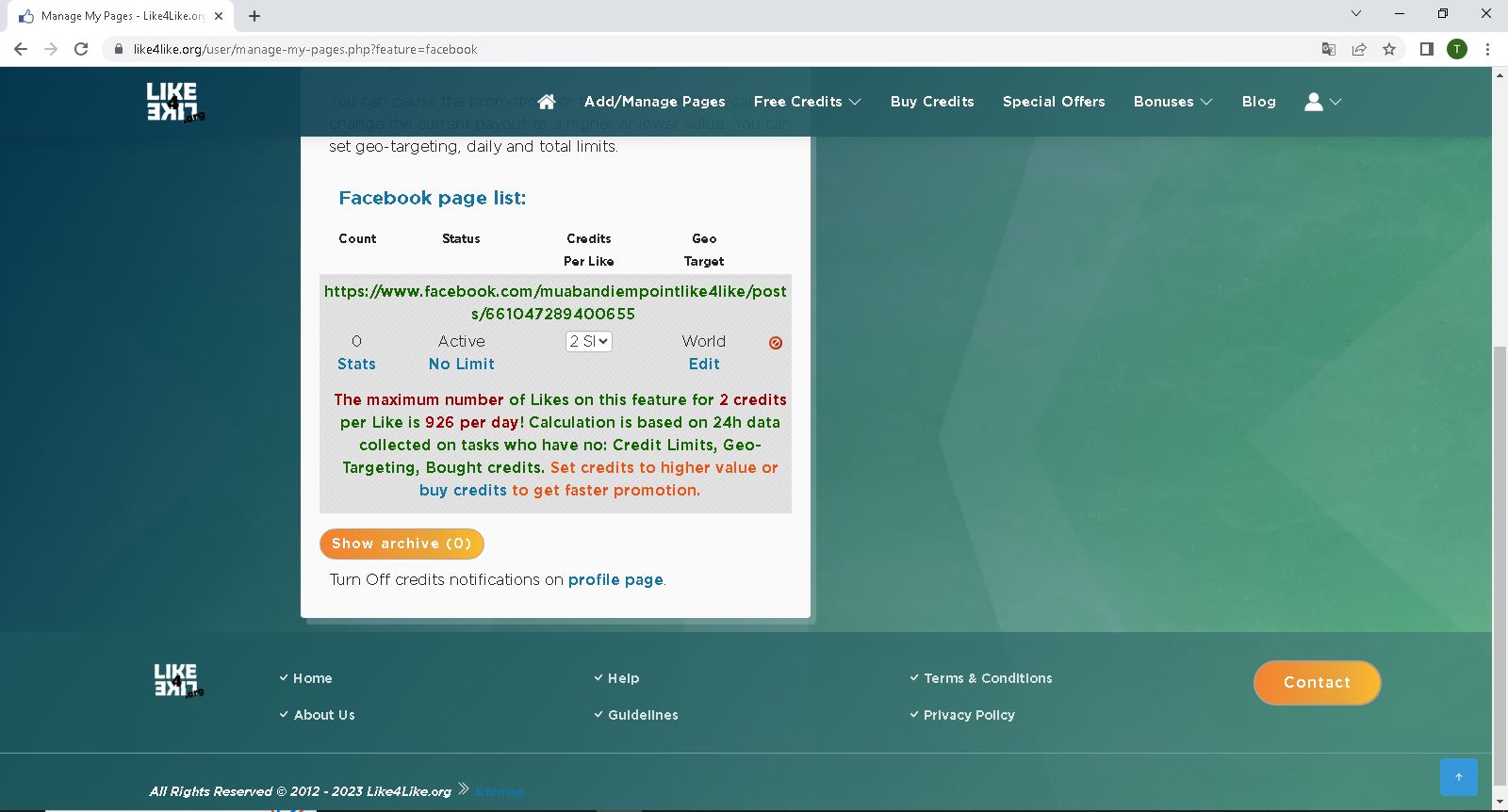1508x812 pixels.
Task: Click Edit under Geo Target
Action: click(704, 364)
